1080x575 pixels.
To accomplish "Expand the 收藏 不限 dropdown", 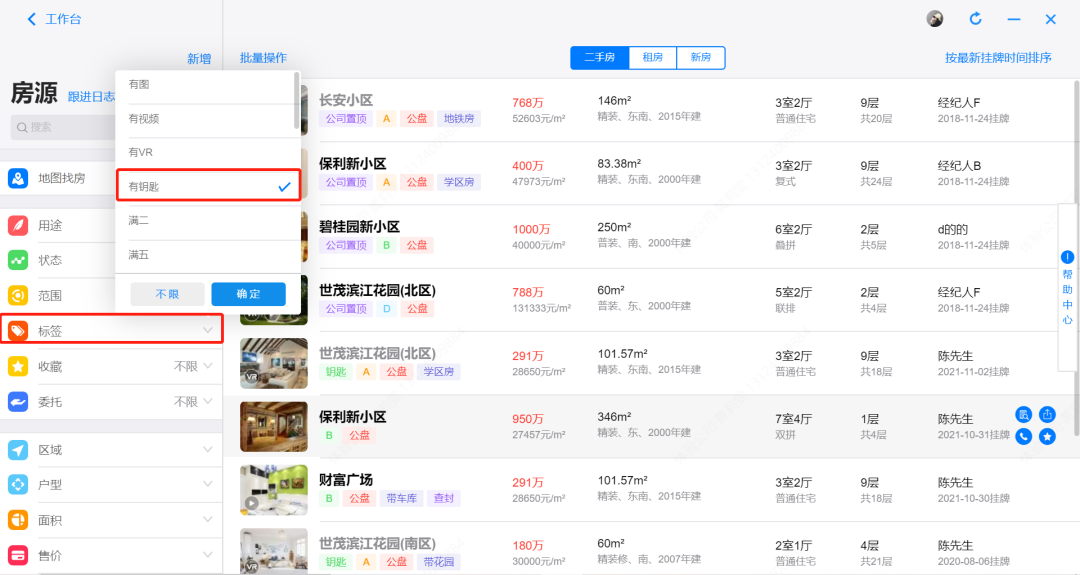I will [194, 366].
